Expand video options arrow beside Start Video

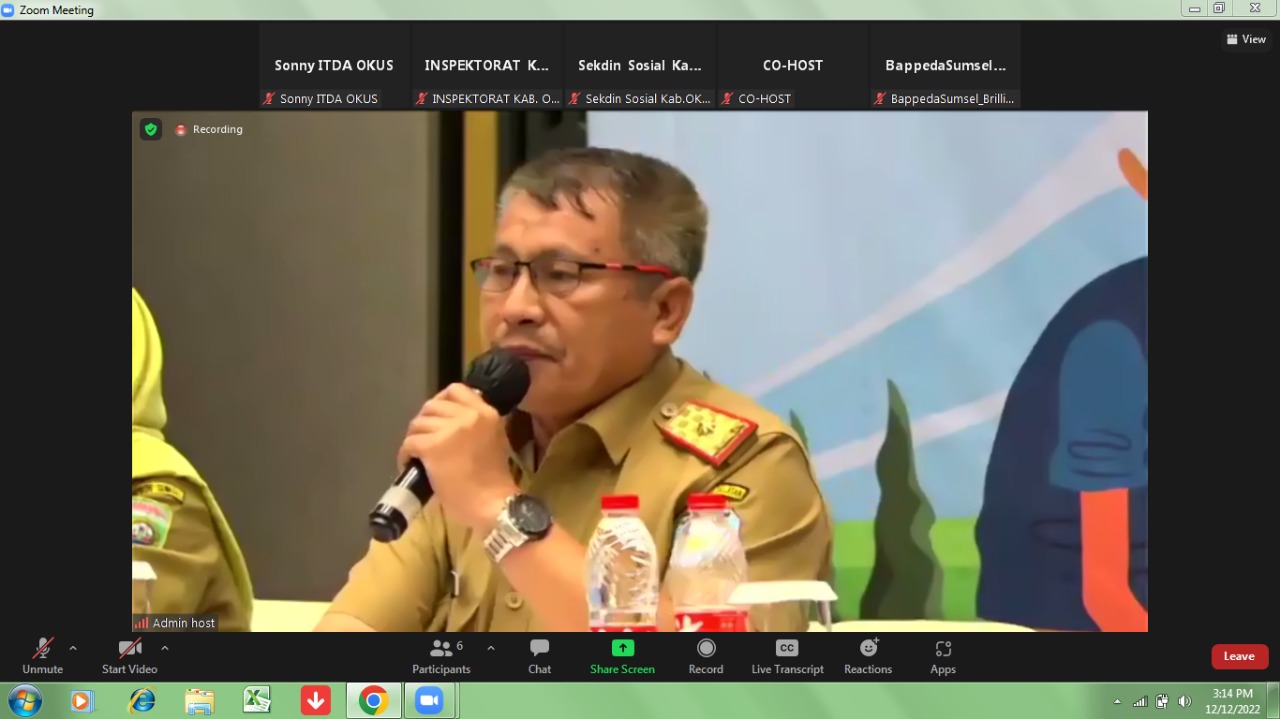coord(165,648)
